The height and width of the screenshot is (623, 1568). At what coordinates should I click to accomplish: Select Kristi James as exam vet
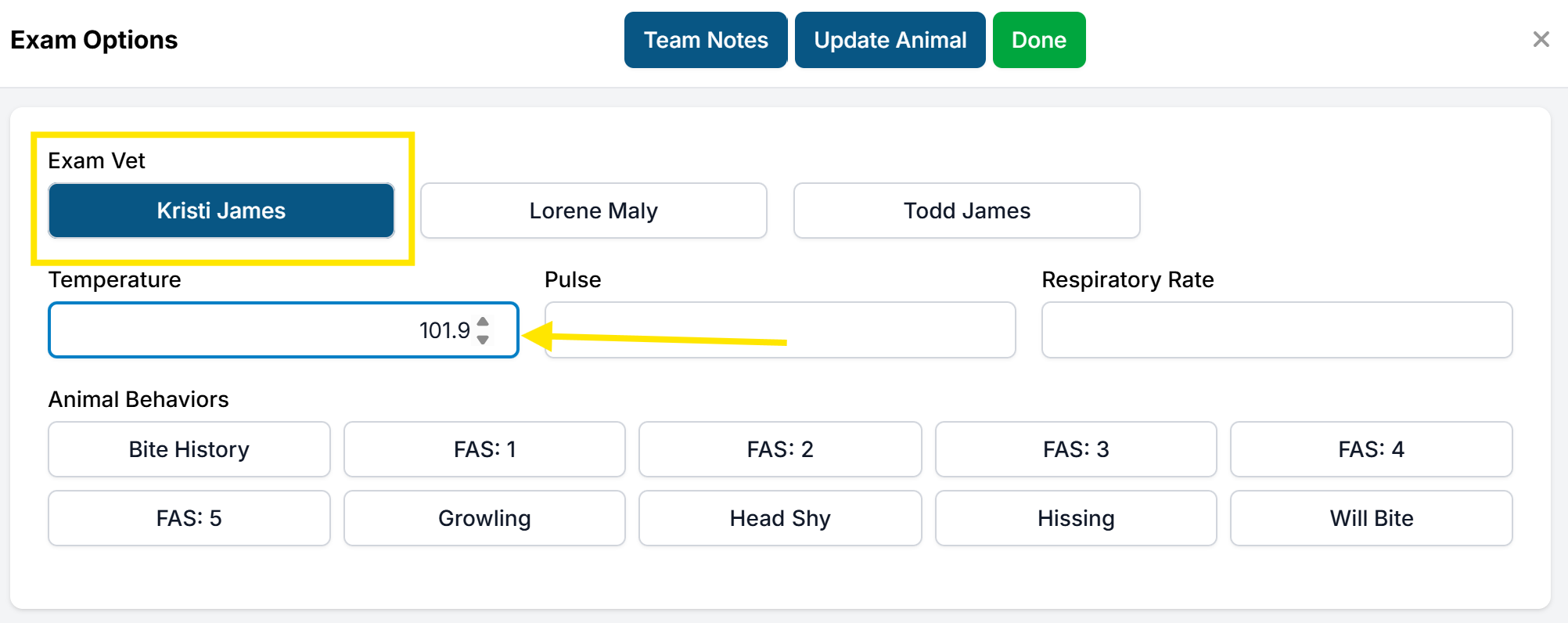tap(221, 211)
